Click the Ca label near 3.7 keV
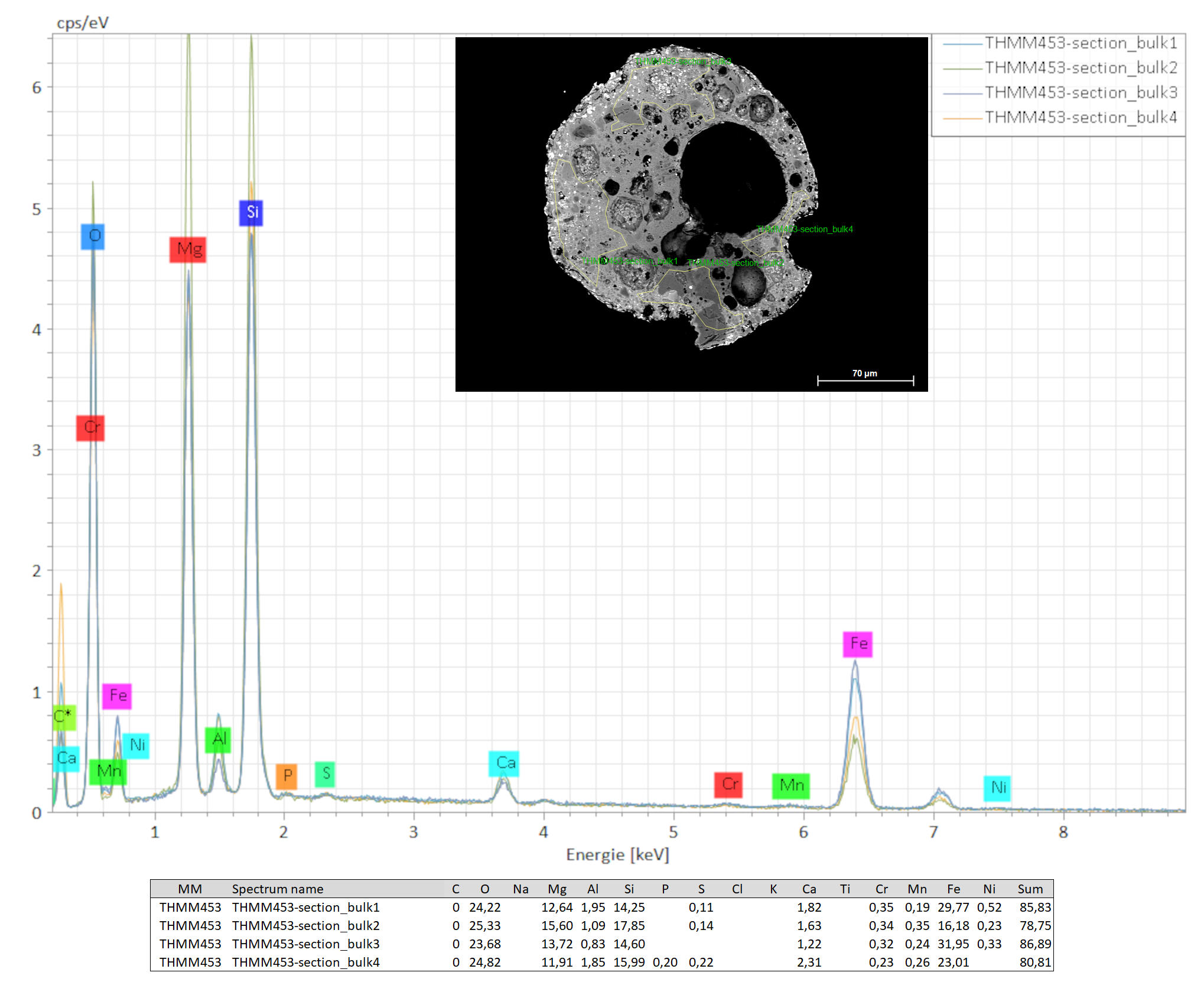The height and width of the screenshot is (982, 1204). [x=505, y=763]
